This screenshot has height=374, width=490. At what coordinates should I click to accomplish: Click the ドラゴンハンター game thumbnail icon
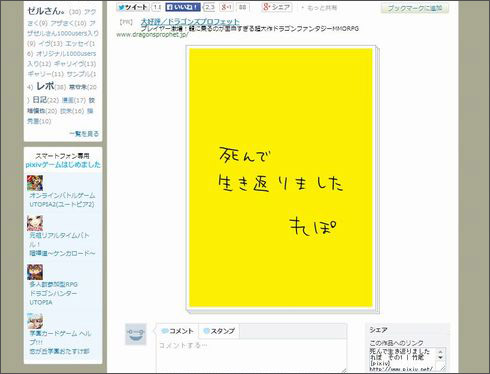[x=35, y=272]
